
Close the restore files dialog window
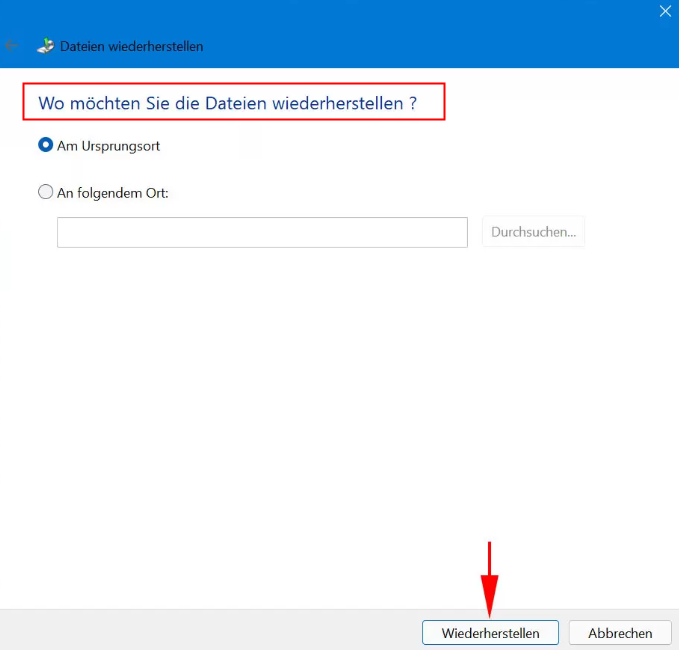[665, 11]
